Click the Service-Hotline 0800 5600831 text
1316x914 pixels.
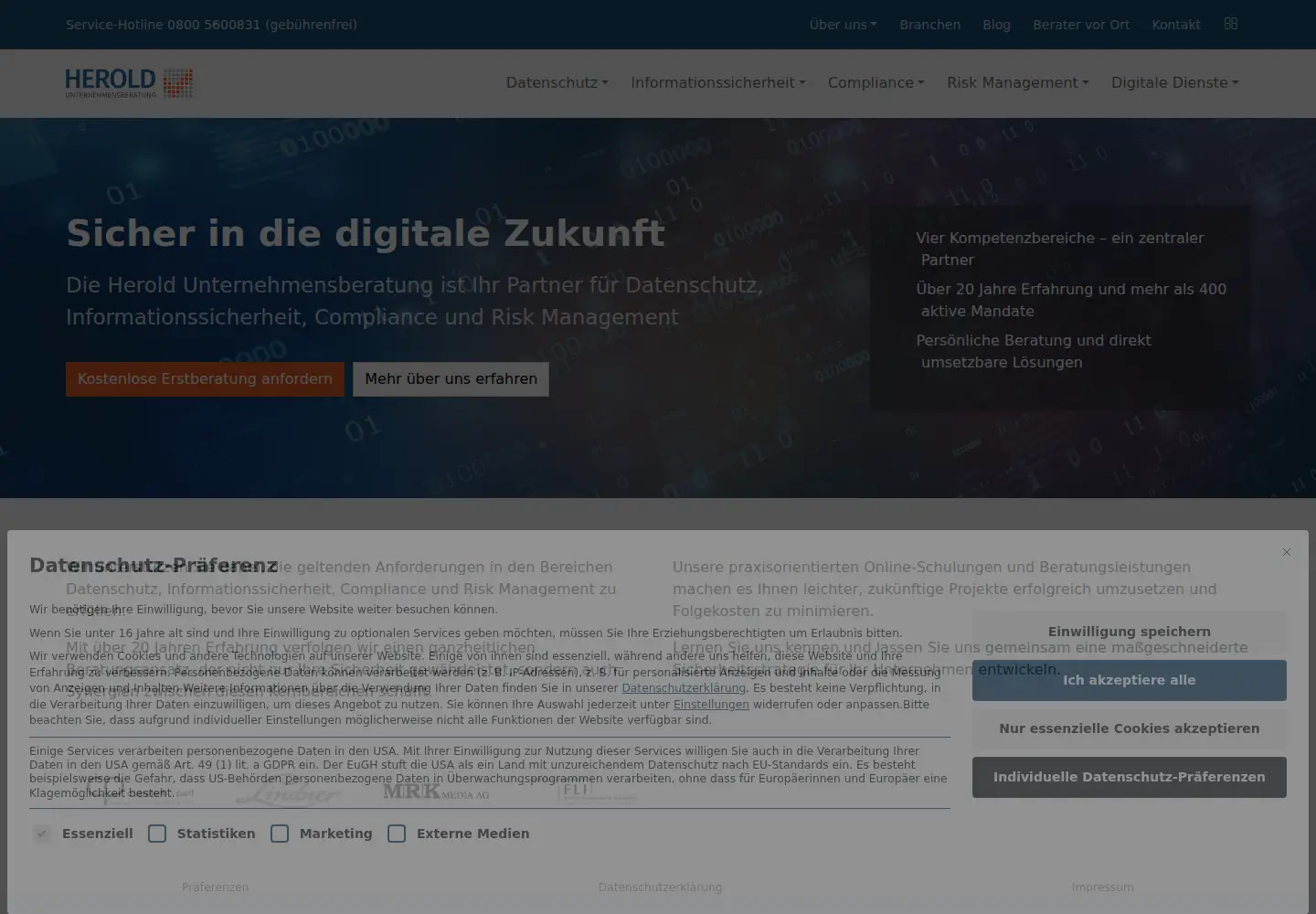211,25
